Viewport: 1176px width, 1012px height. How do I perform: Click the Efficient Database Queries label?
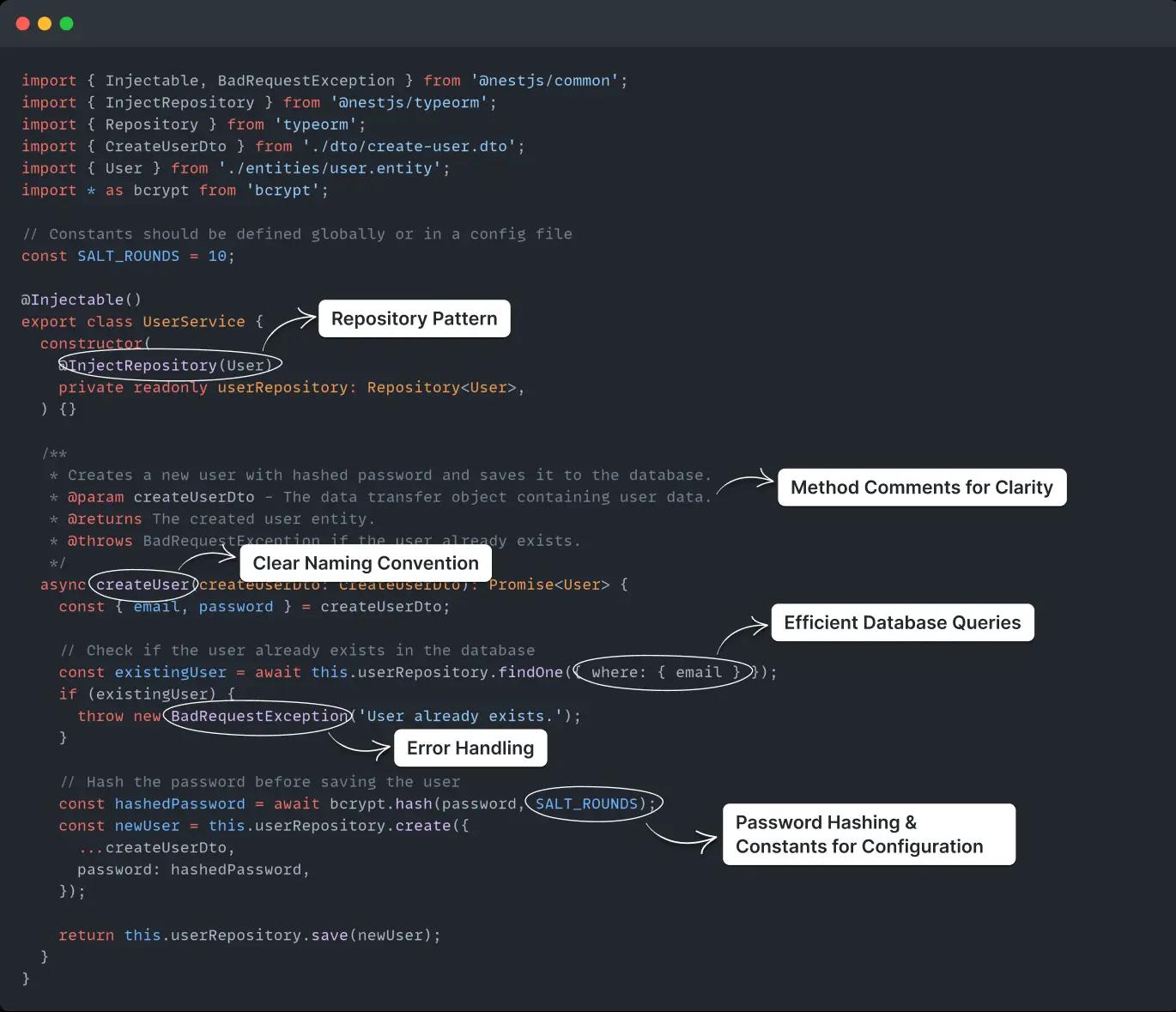[902, 622]
